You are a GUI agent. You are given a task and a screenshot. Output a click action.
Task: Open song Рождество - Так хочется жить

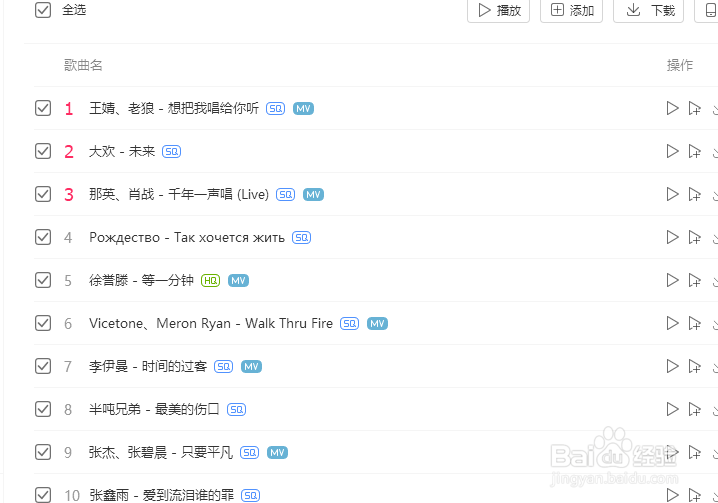pyautogui.click(x=187, y=237)
